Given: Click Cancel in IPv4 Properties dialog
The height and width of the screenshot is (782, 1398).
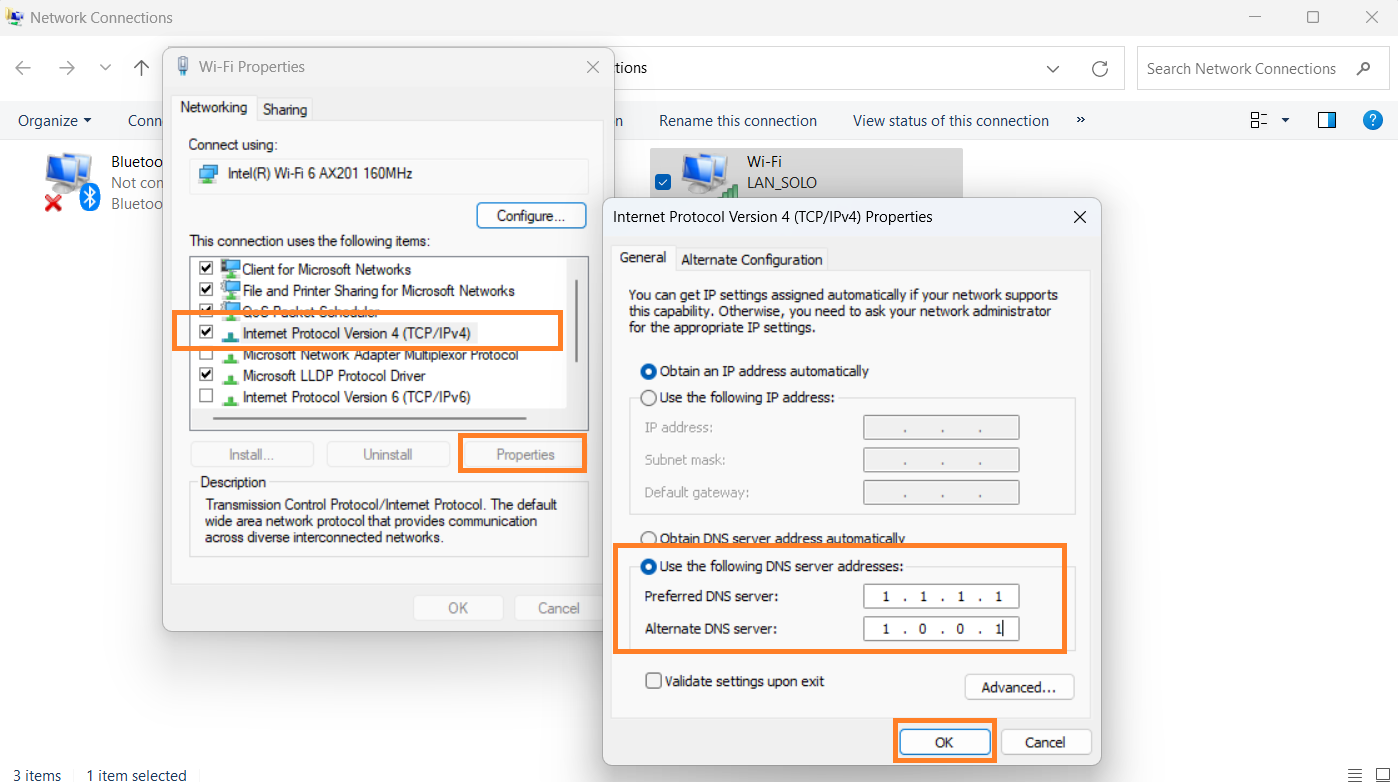Looking at the screenshot, I should pyautogui.click(x=1045, y=742).
